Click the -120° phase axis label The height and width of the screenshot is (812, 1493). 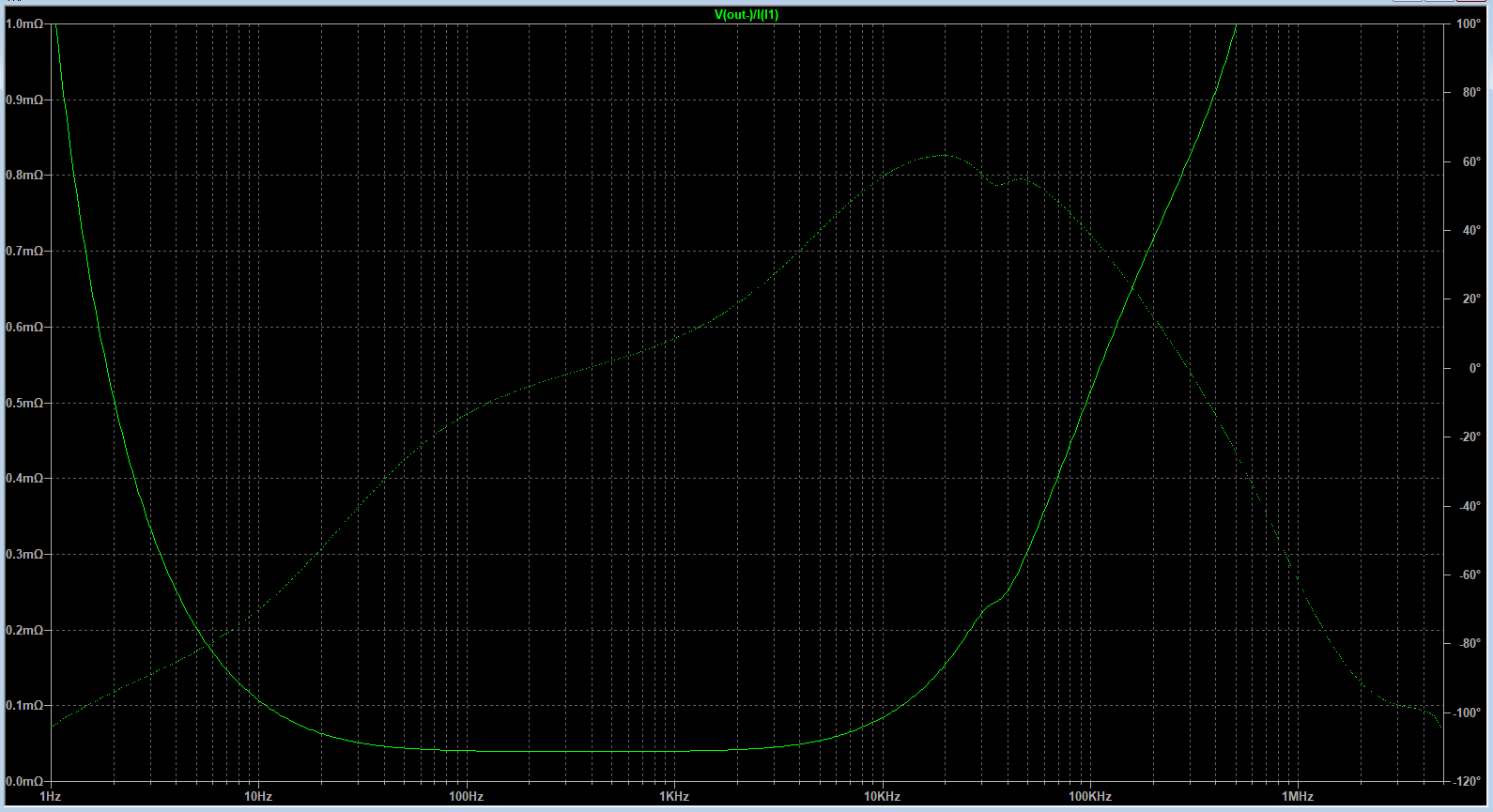1467,781
